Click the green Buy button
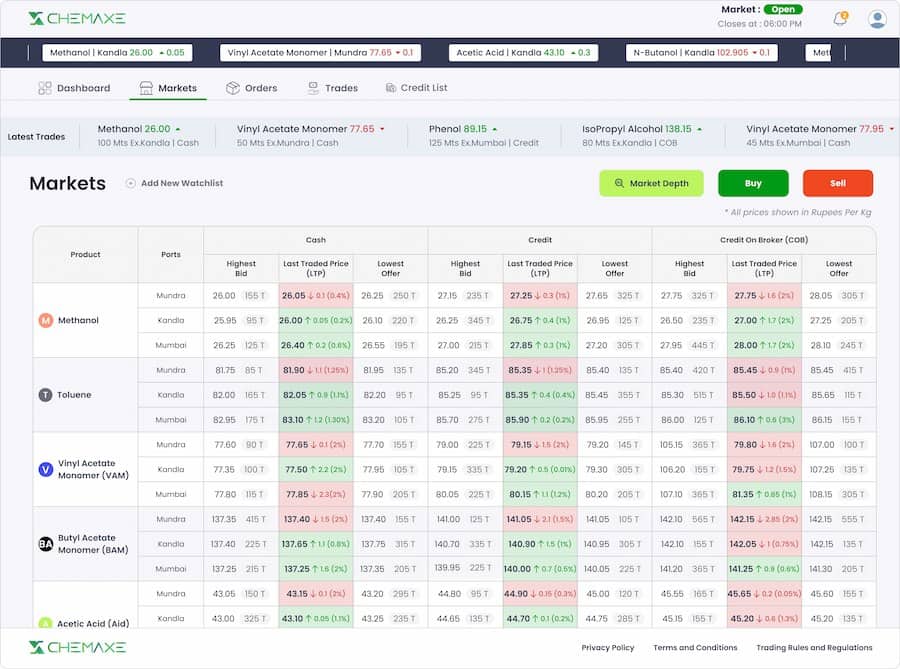 (753, 183)
